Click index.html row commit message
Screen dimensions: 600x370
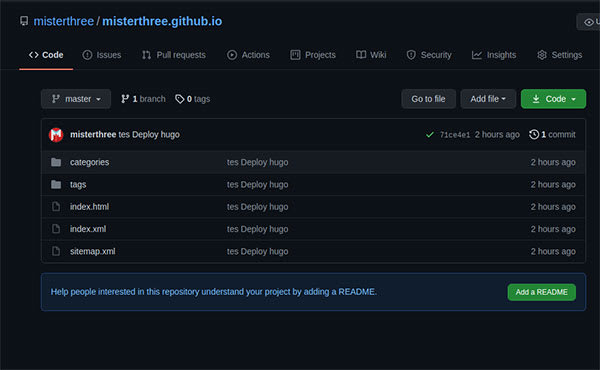point(258,207)
